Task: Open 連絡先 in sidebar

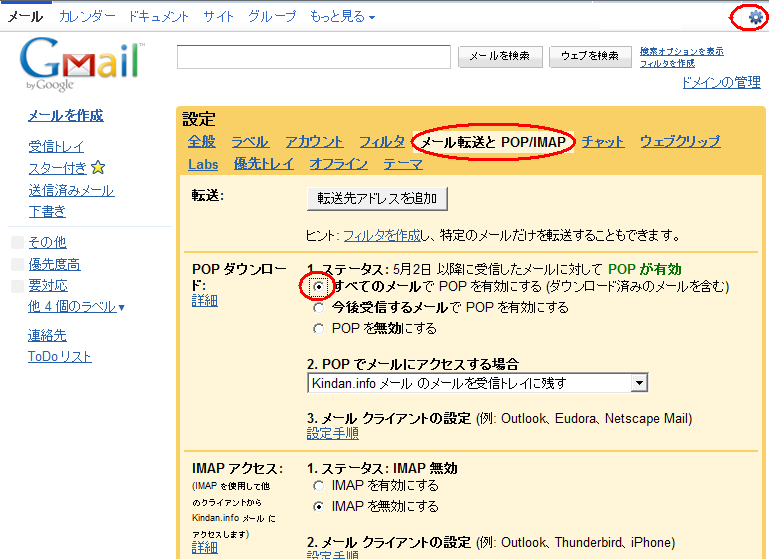Action: pos(47,335)
